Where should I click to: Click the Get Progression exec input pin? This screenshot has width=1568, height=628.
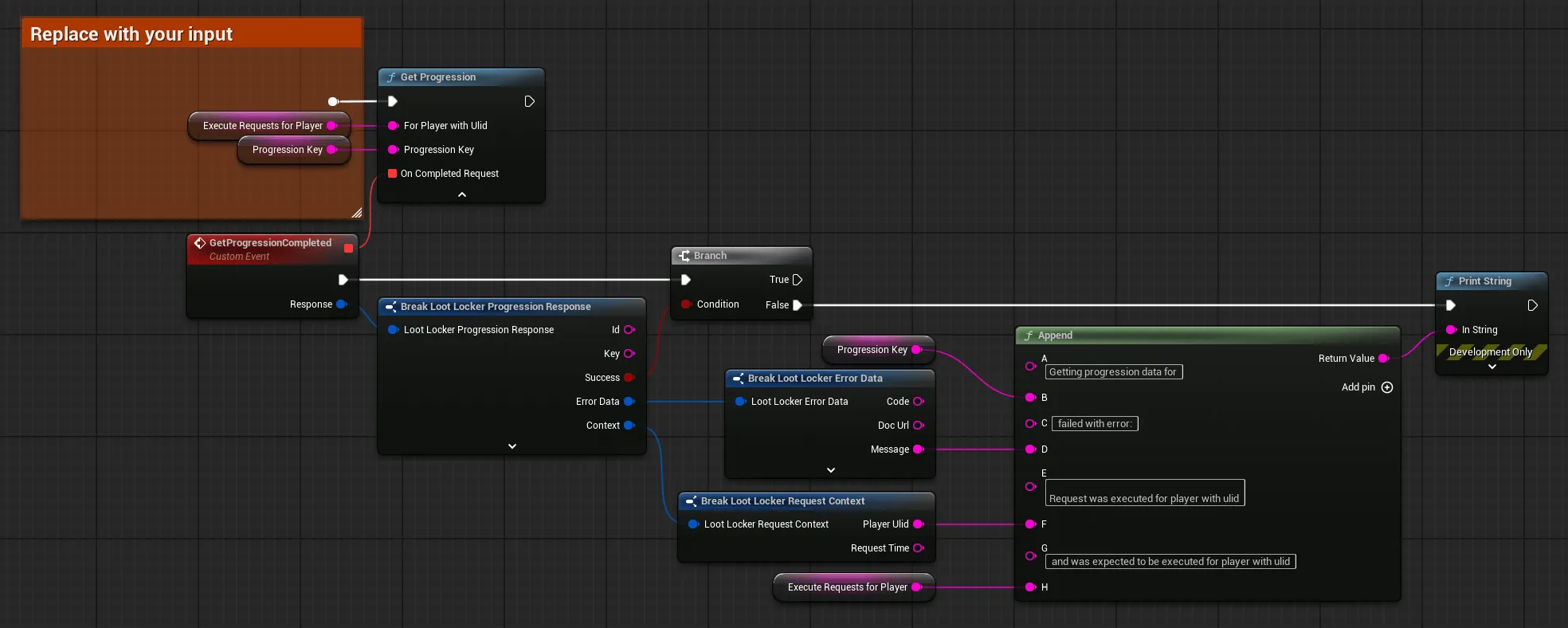pos(393,101)
